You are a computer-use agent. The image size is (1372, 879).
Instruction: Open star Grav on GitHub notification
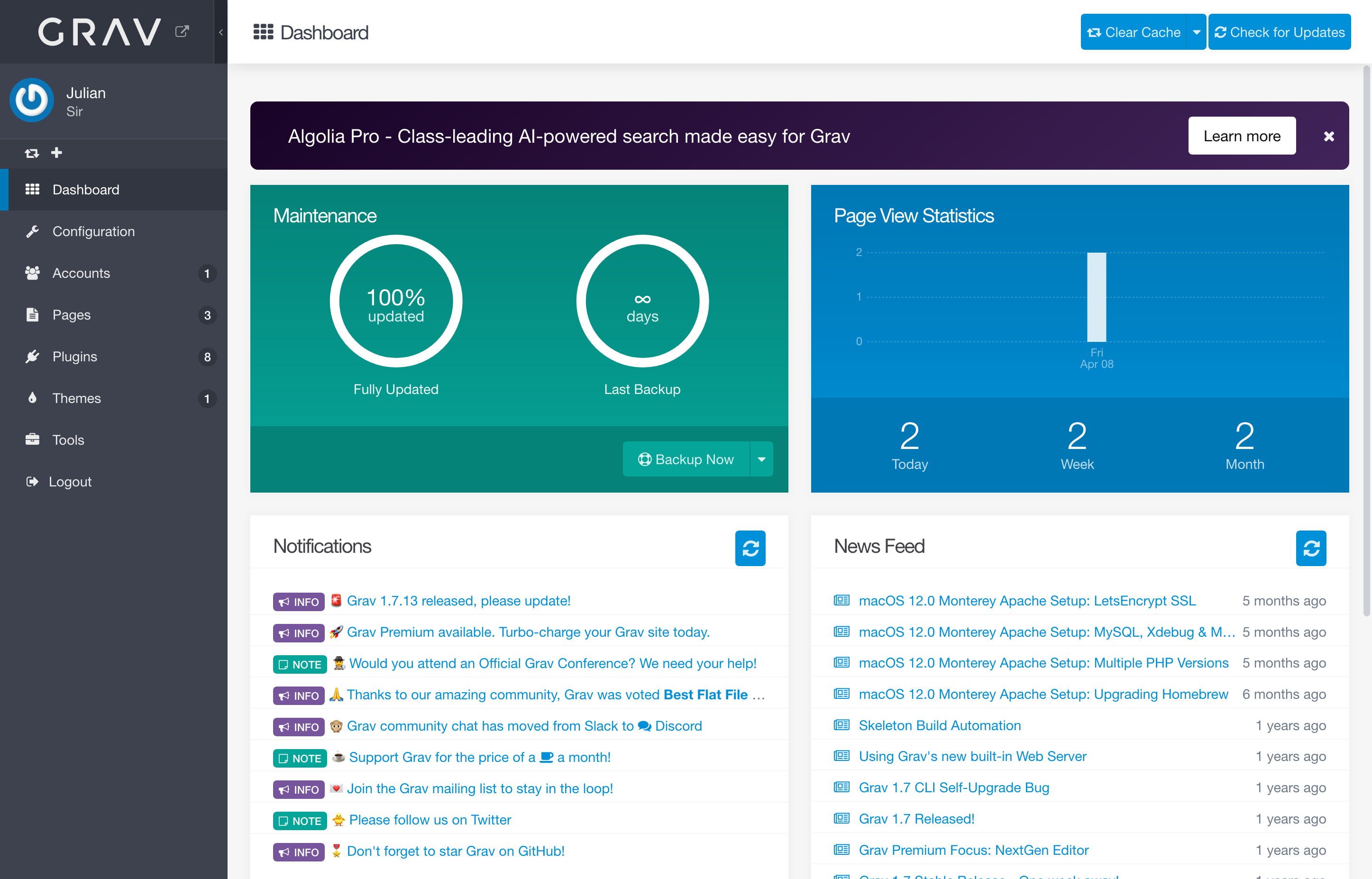[x=456, y=851]
